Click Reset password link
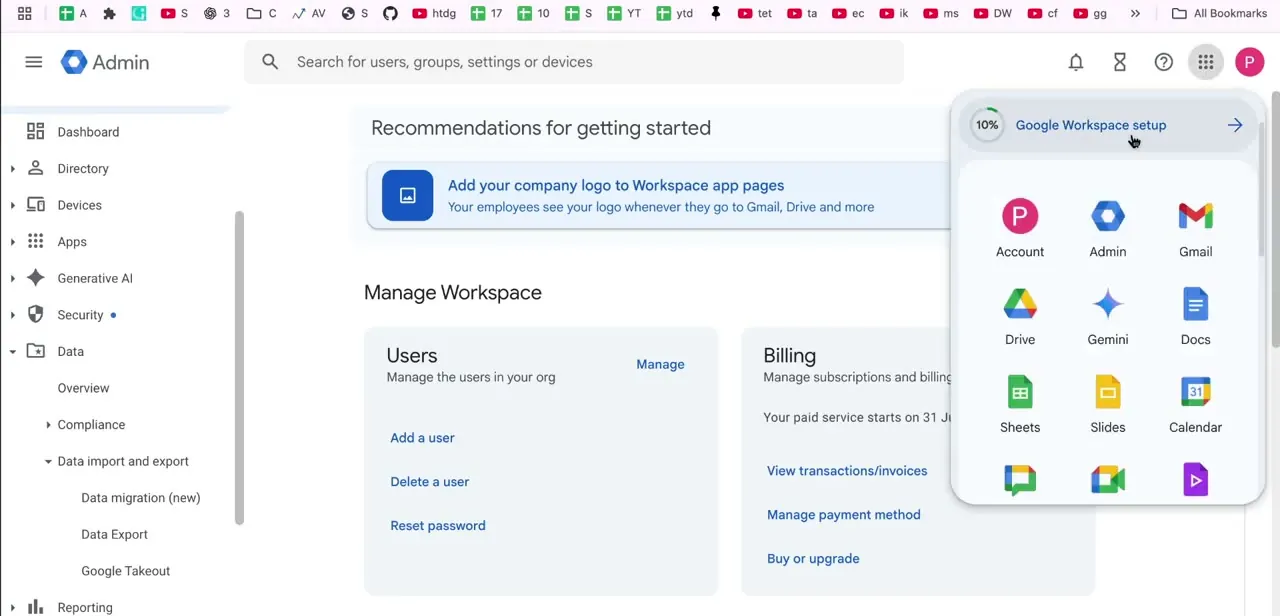 438,526
